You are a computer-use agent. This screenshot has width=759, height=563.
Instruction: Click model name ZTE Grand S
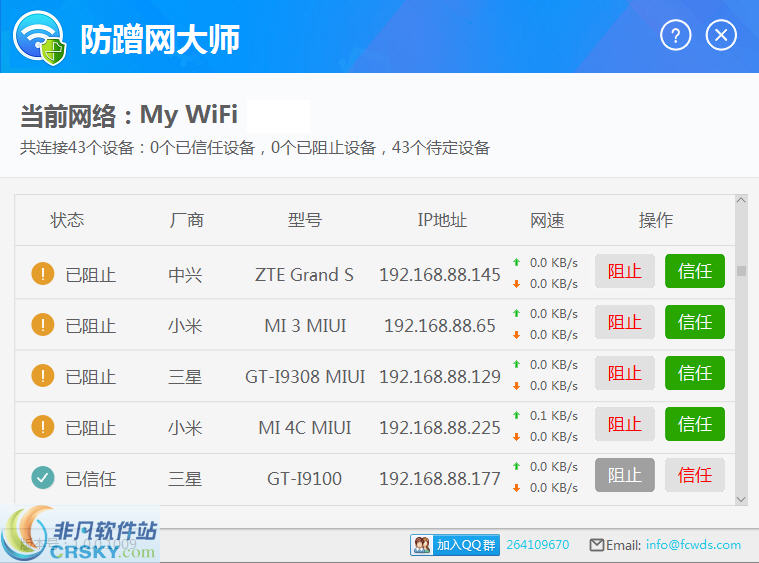(304, 275)
